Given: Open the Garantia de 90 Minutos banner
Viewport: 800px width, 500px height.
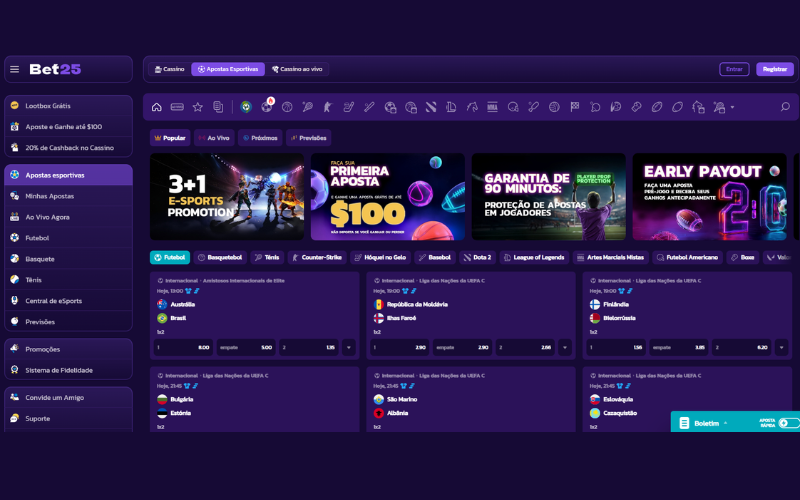Looking at the screenshot, I should pos(549,197).
